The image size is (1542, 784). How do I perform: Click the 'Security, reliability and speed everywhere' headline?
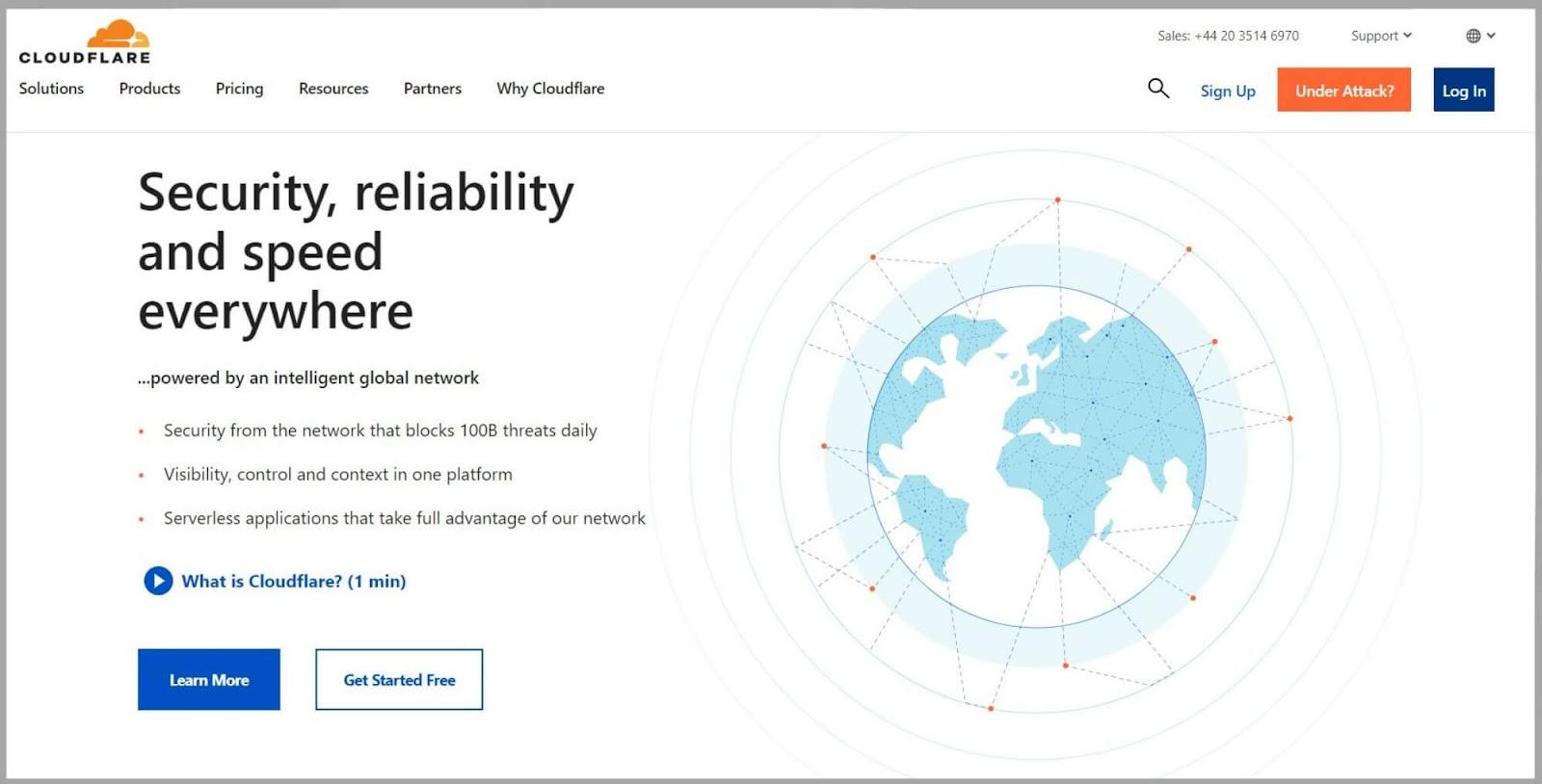[x=356, y=251]
